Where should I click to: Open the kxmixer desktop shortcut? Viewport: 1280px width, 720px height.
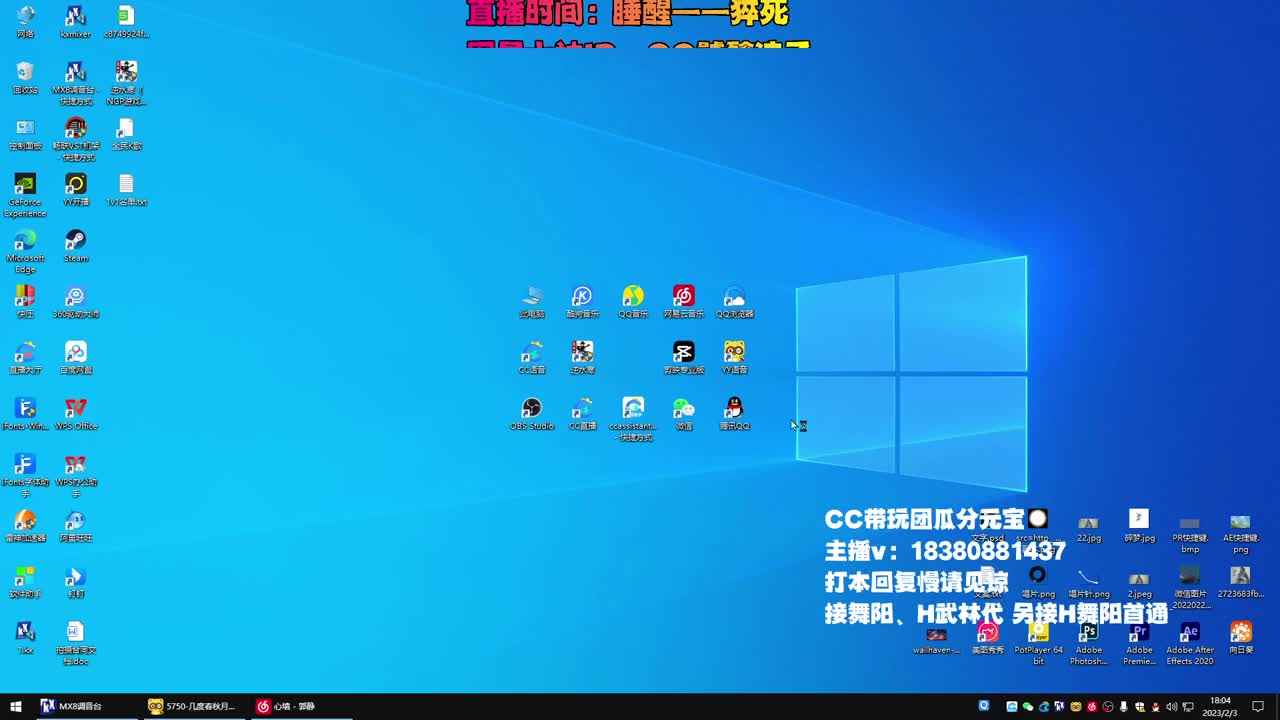[x=75, y=22]
